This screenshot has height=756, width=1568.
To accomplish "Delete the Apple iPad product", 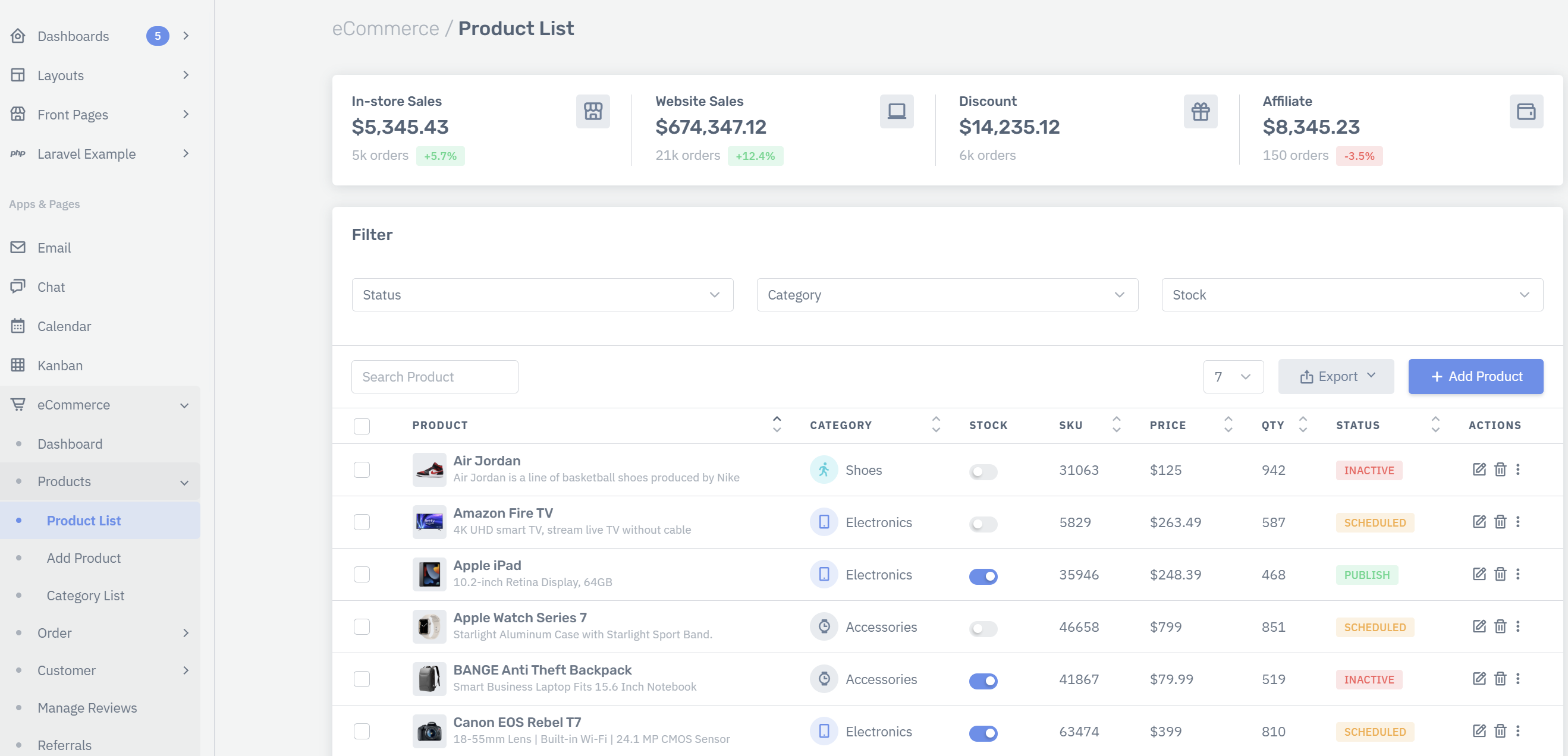I will point(1500,574).
